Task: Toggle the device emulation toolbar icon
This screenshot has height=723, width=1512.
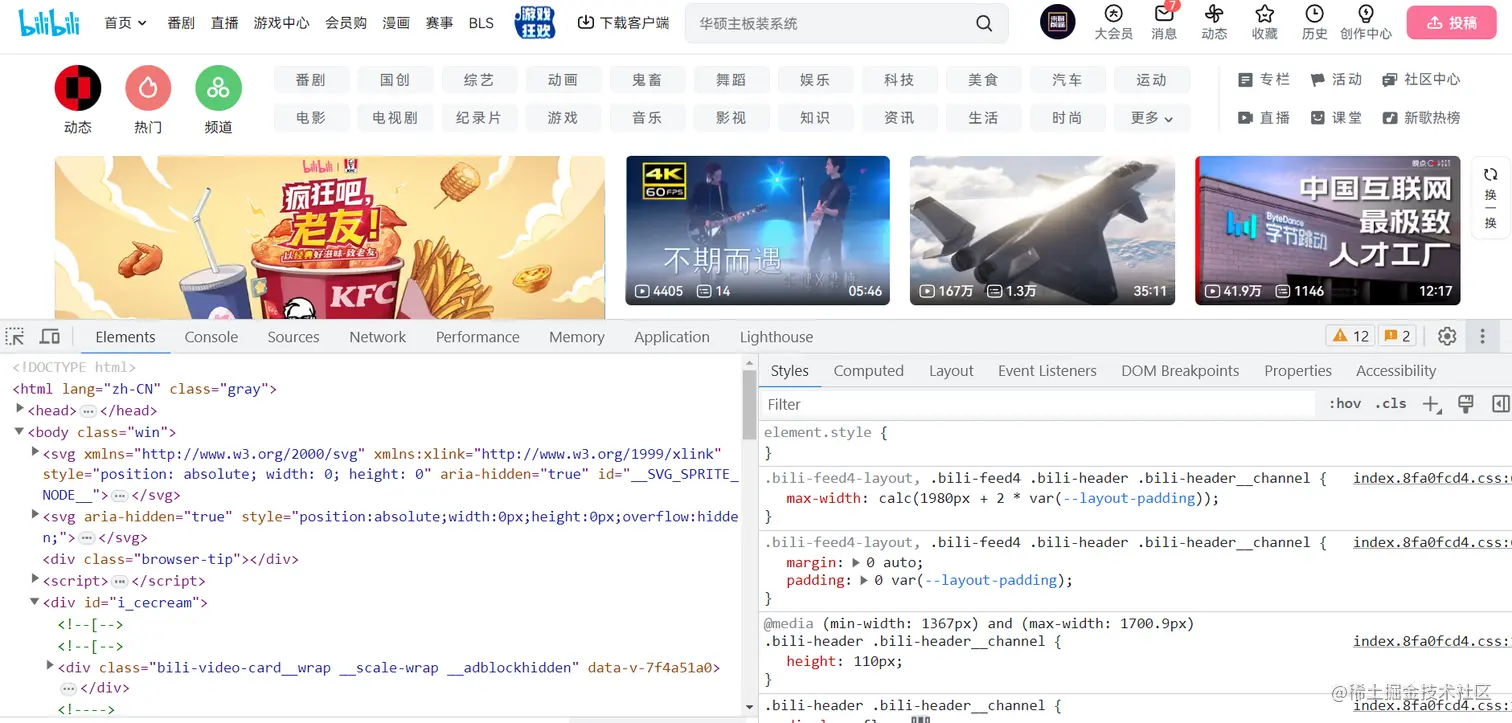Action: (49, 336)
